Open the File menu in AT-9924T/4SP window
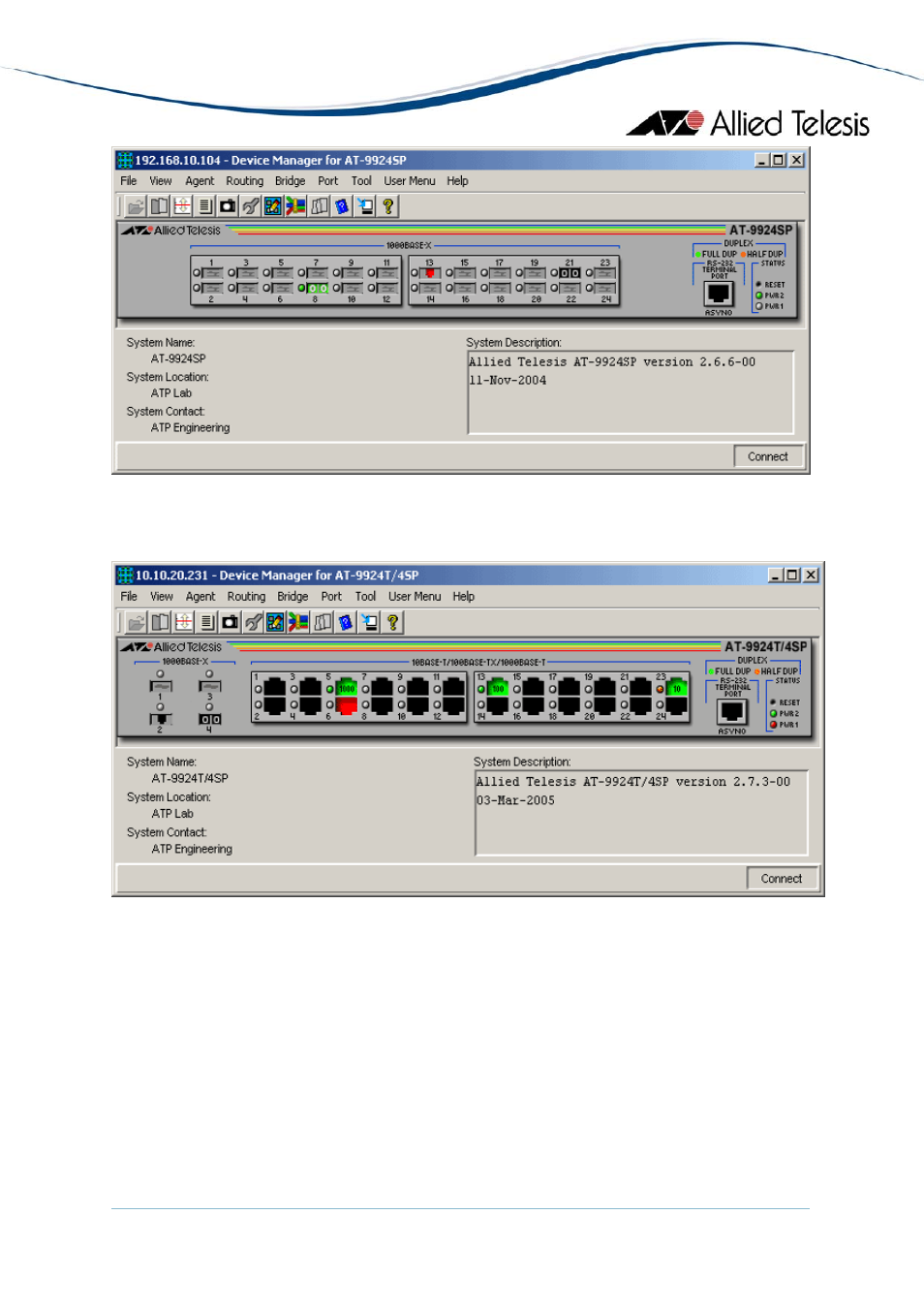The image size is (924, 1308). click(x=129, y=597)
